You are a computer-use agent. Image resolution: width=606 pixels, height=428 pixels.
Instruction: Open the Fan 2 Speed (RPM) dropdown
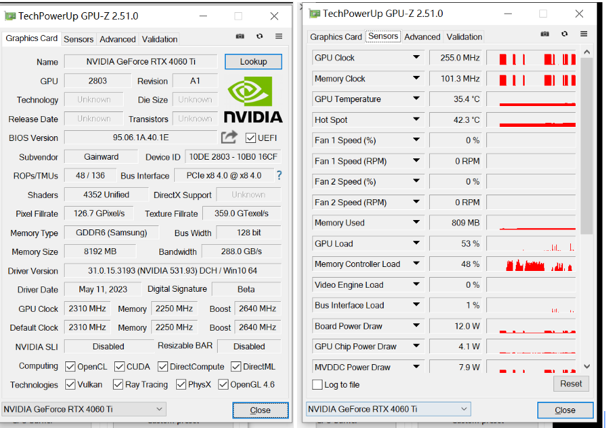pos(416,202)
